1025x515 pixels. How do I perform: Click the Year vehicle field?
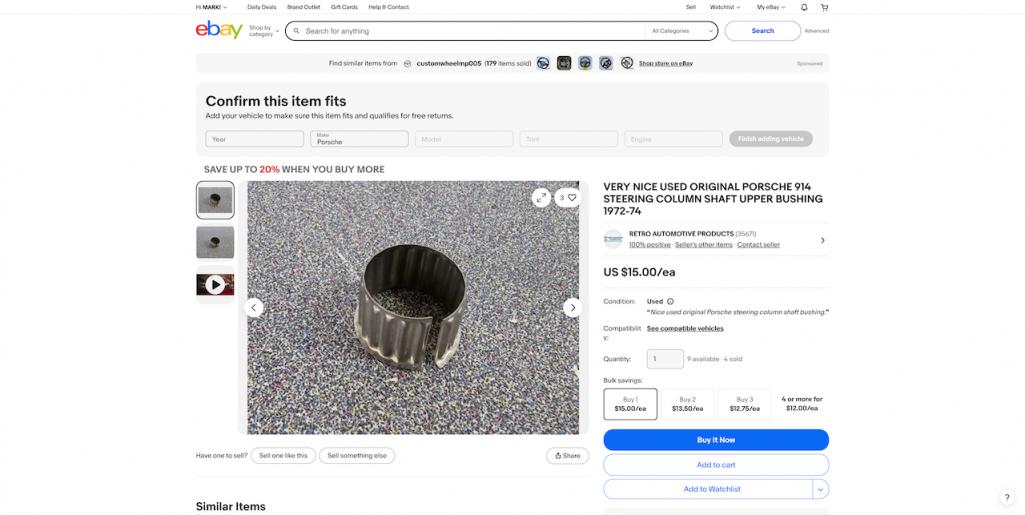pyautogui.click(x=254, y=139)
